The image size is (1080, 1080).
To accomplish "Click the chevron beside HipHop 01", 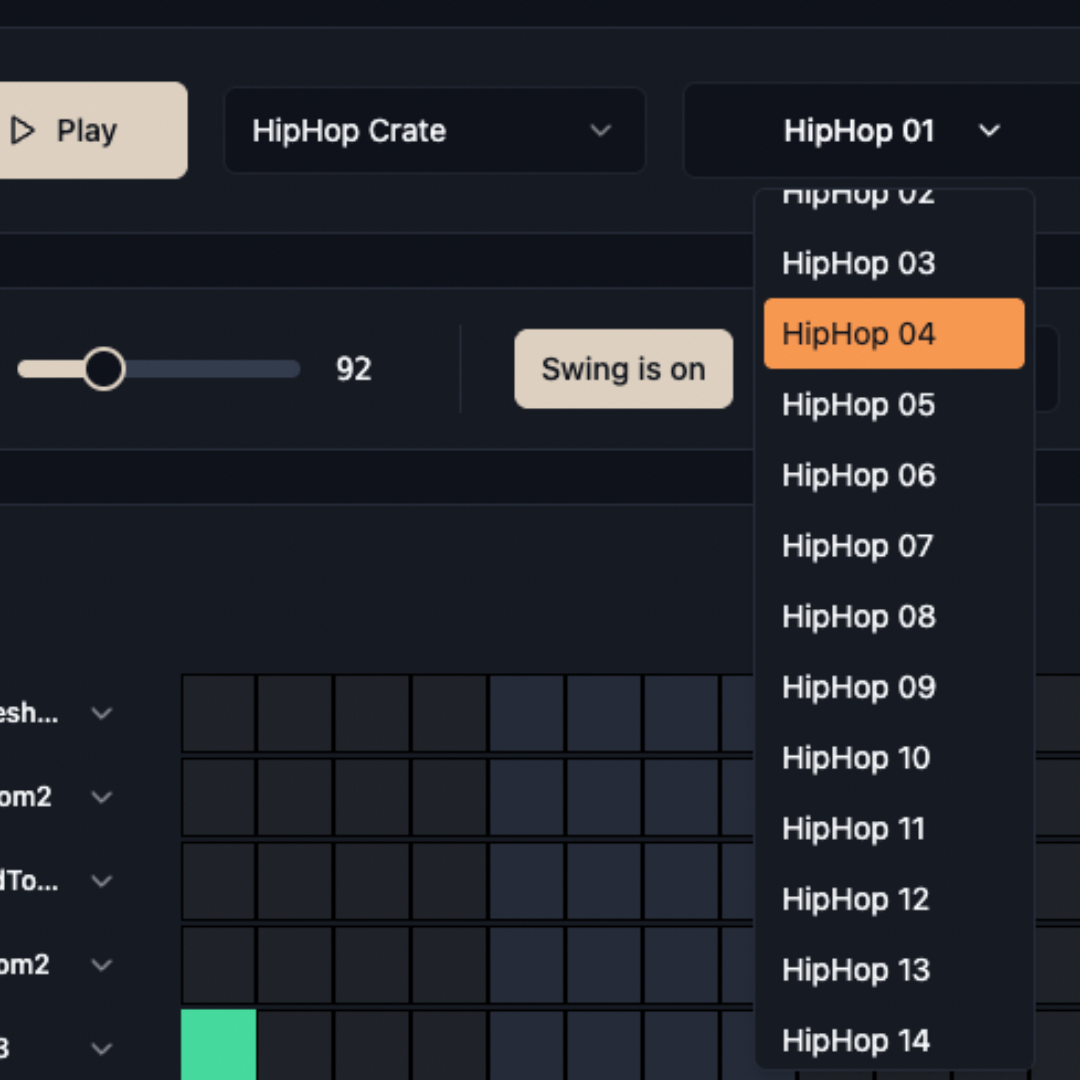I will coord(989,130).
